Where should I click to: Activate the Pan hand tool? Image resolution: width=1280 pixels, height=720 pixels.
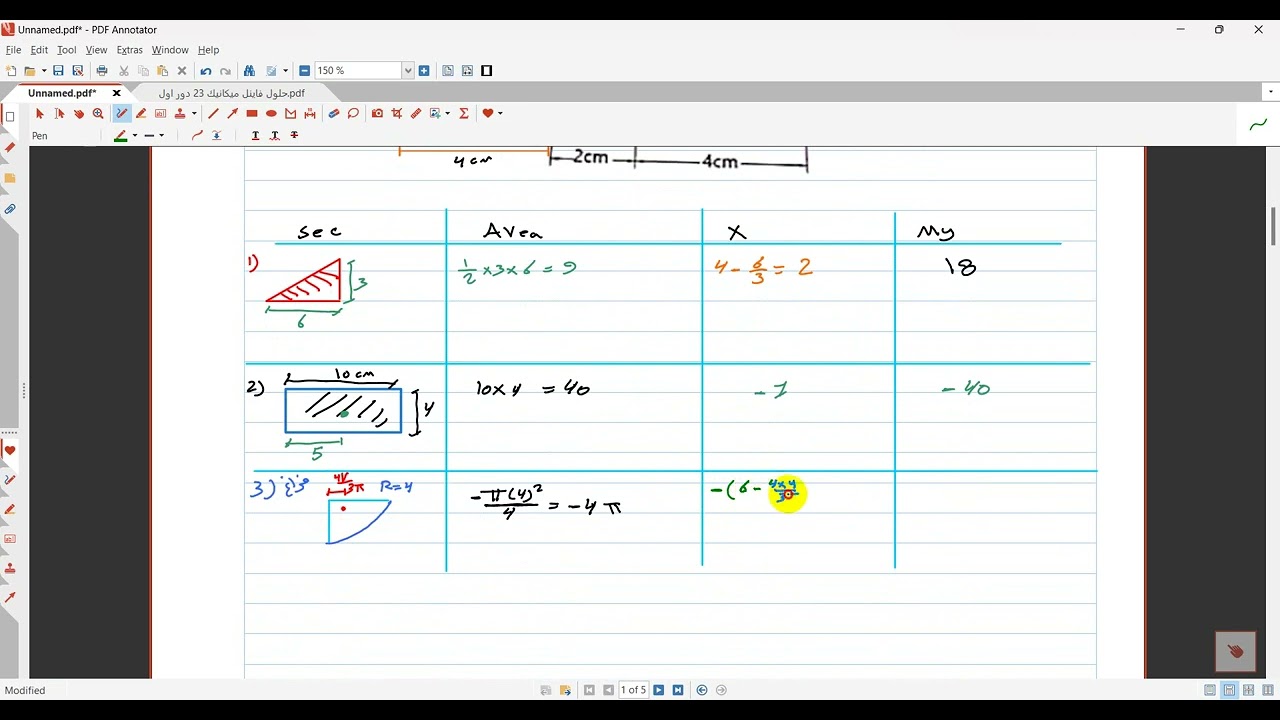click(x=79, y=113)
